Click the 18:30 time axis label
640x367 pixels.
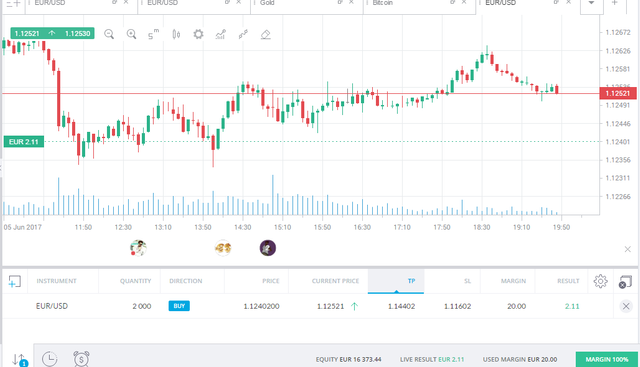482,227
